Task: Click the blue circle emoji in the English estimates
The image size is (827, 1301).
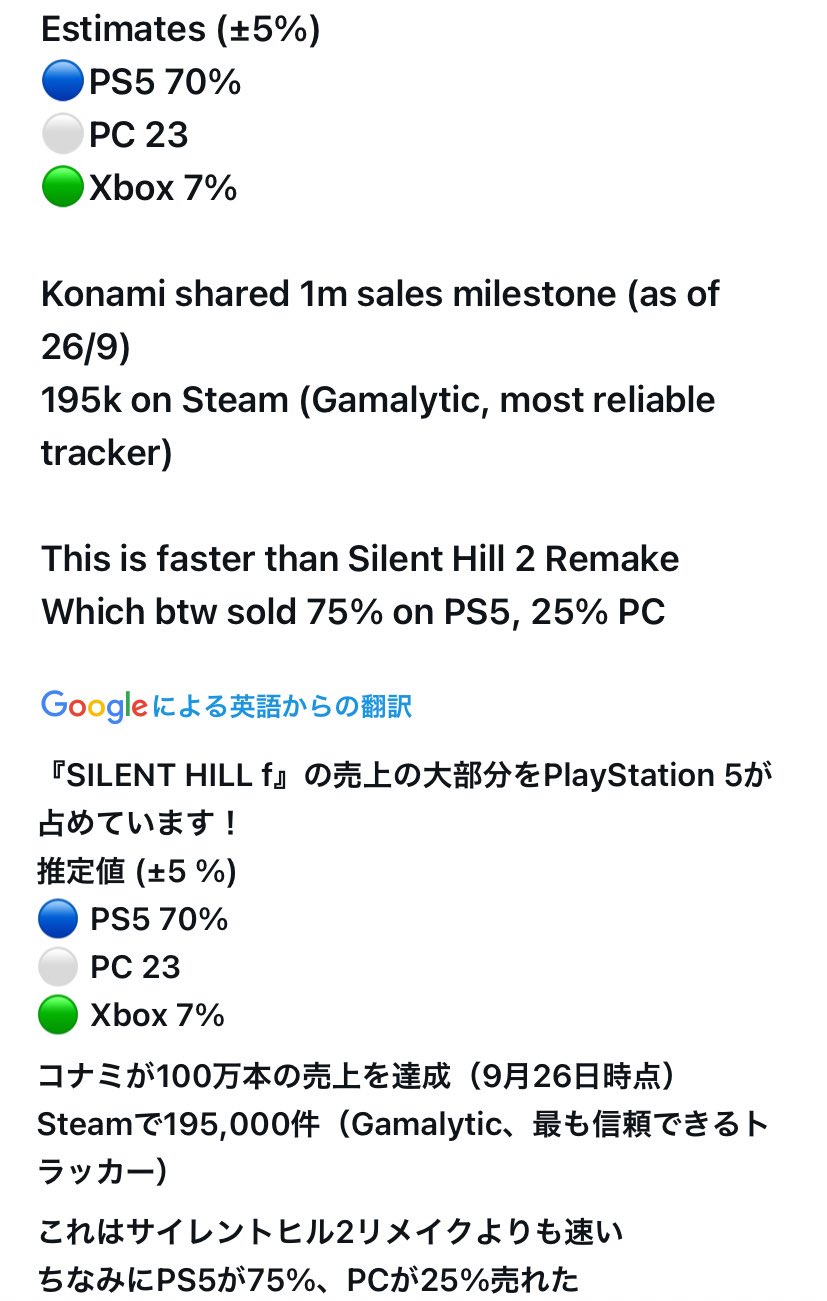Action: click(x=63, y=83)
